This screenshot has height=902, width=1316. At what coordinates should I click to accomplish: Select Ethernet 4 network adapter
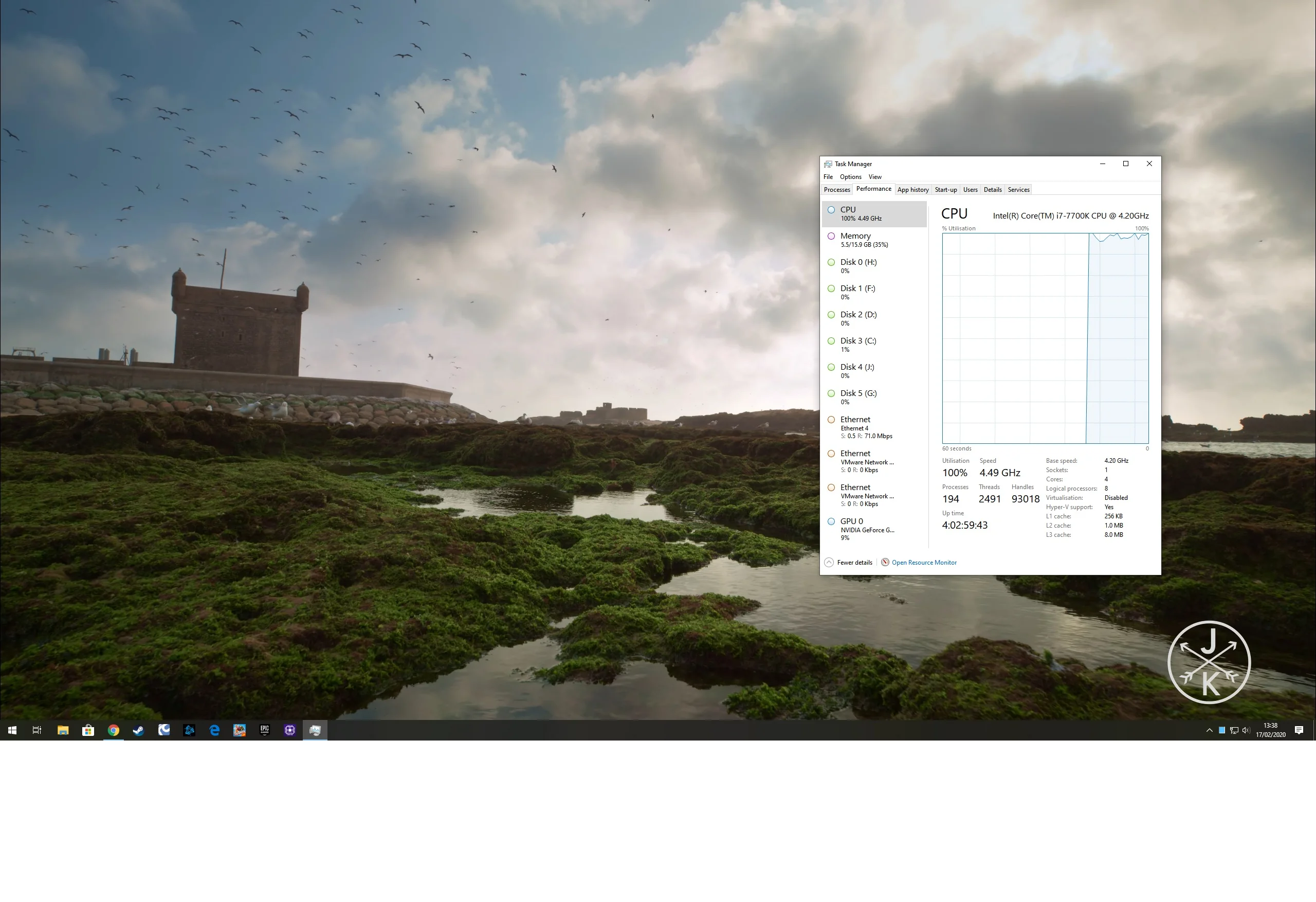click(x=874, y=428)
